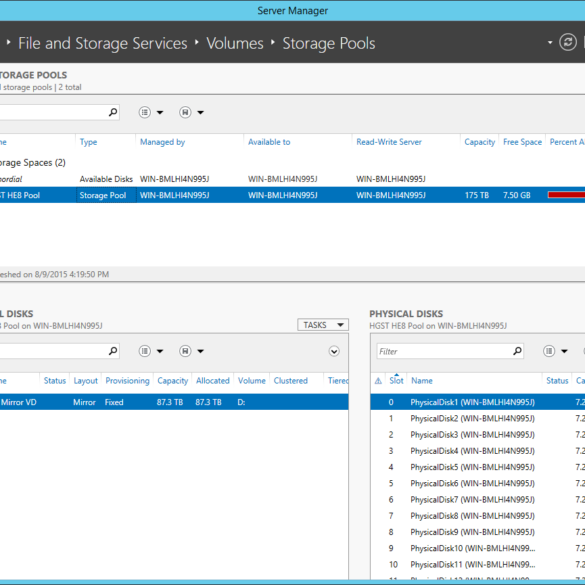Expand dropdown arrow beside Physical Disks list options
585x585 pixels.
pyautogui.click(x=564, y=351)
